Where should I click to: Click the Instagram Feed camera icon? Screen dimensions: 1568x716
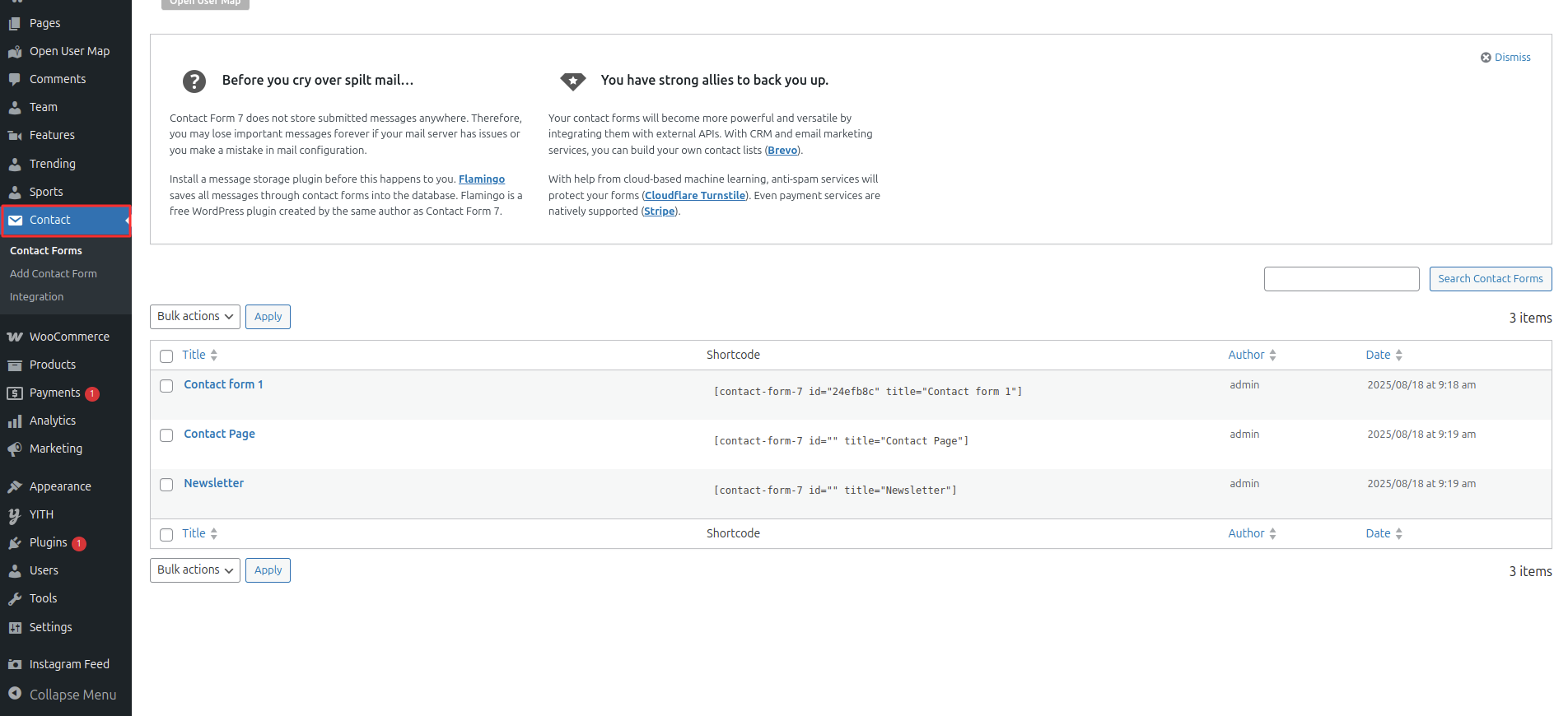pos(15,664)
